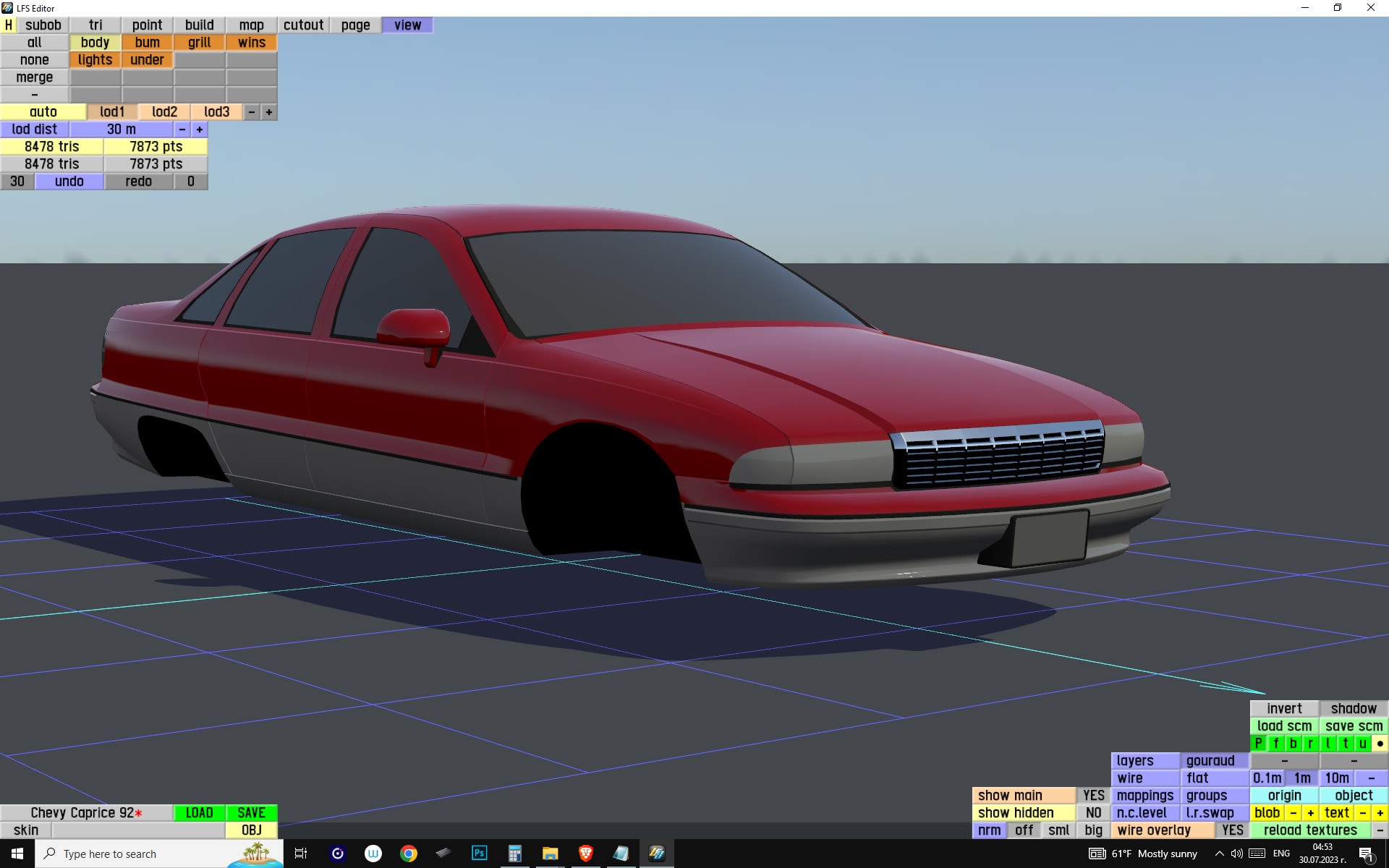Increase blob size with plus button
1389x868 pixels.
pos(1310,813)
